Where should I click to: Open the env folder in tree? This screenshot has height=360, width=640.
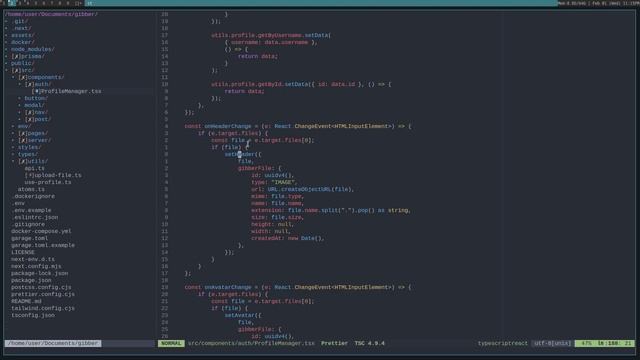[x=24, y=126]
